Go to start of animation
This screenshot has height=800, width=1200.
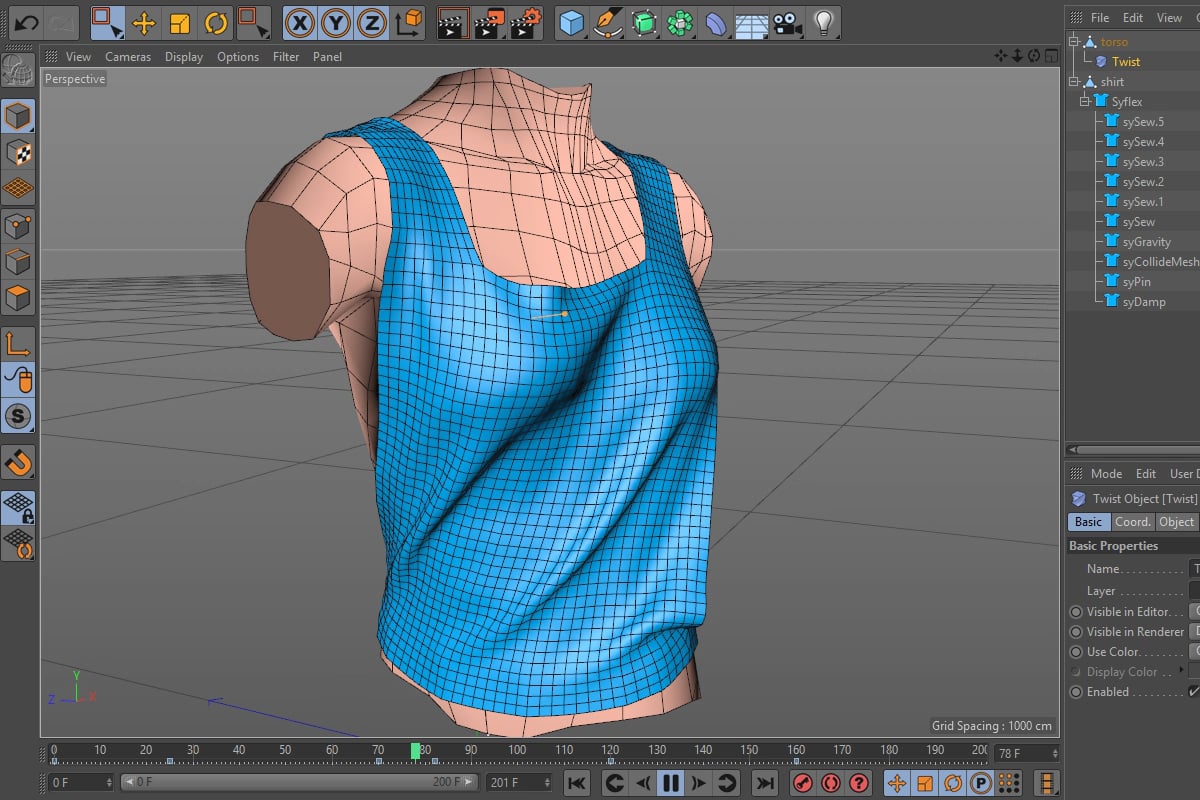[577, 783]
